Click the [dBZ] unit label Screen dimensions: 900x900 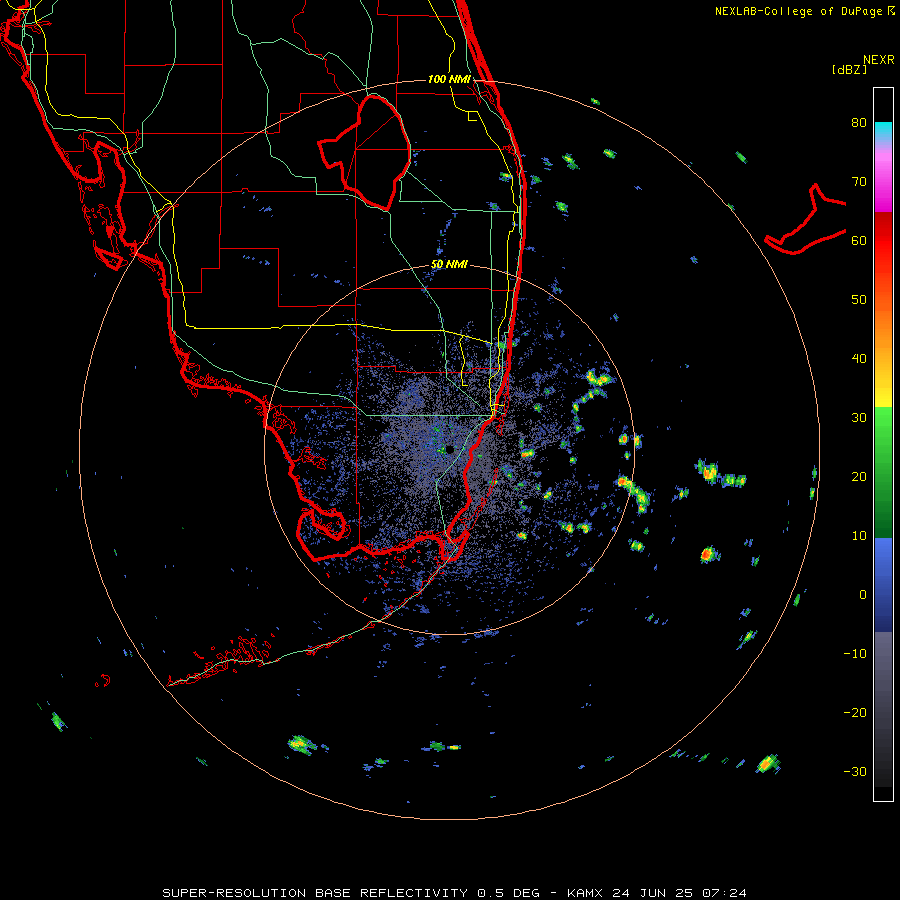point(849,69)
